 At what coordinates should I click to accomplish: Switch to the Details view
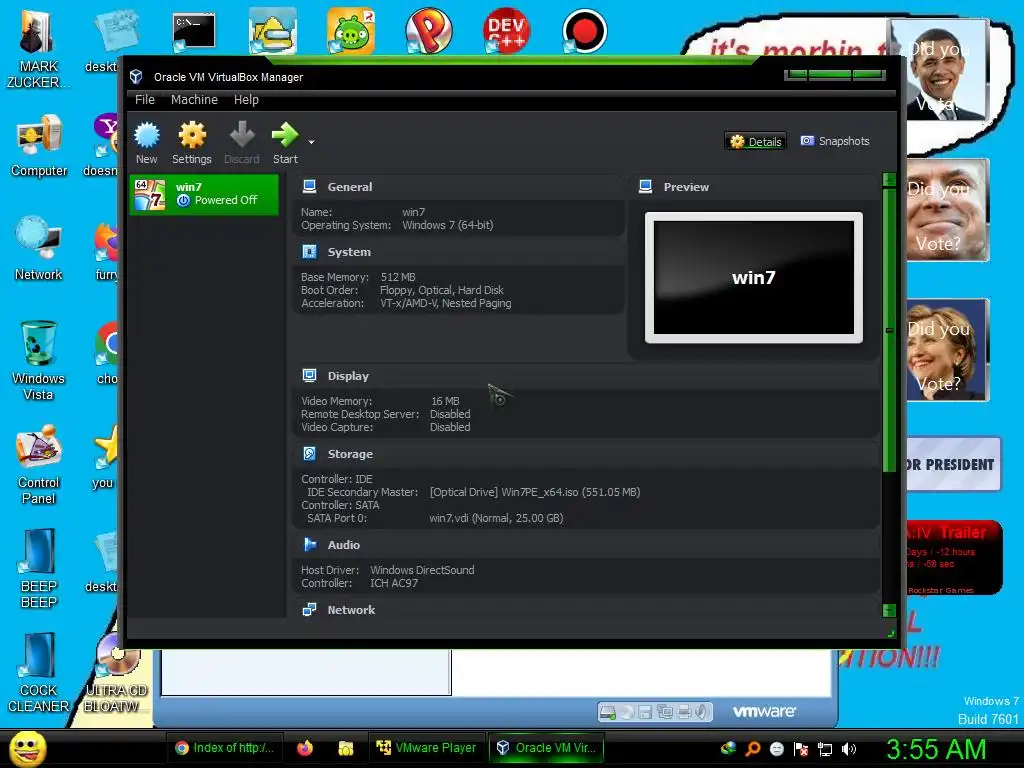pos(756,142)
